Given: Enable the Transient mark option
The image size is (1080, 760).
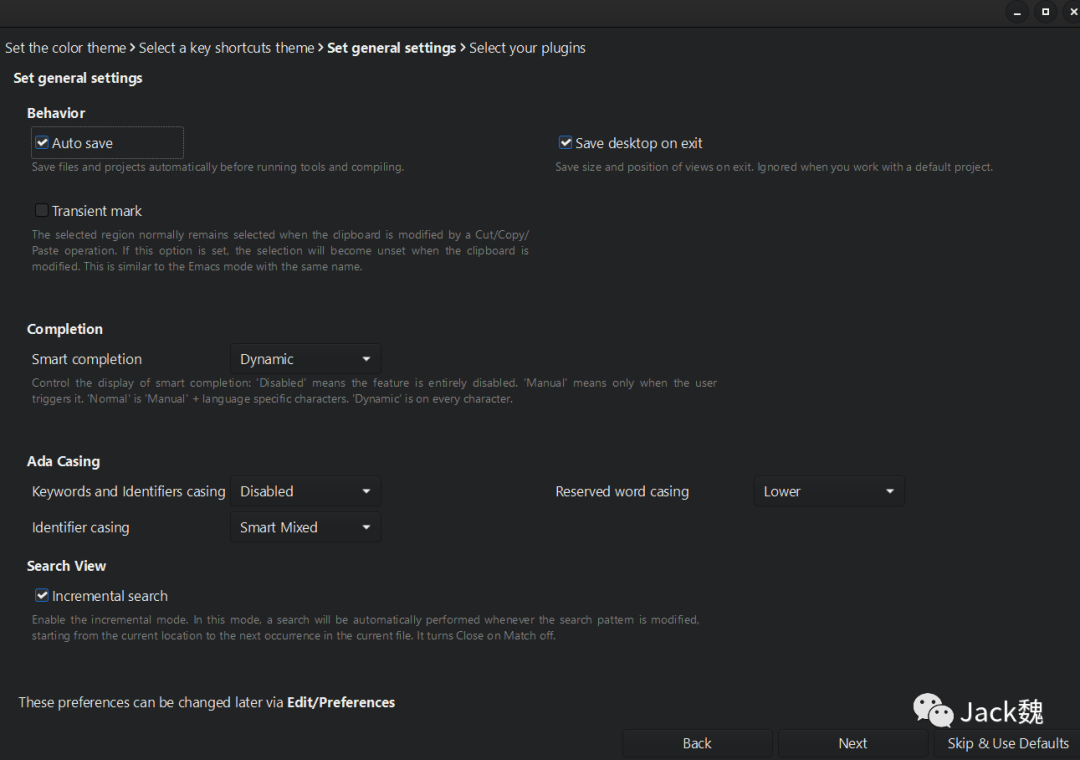Looking at the screenshot, I should pyautogui.click(x=42, y=211).
